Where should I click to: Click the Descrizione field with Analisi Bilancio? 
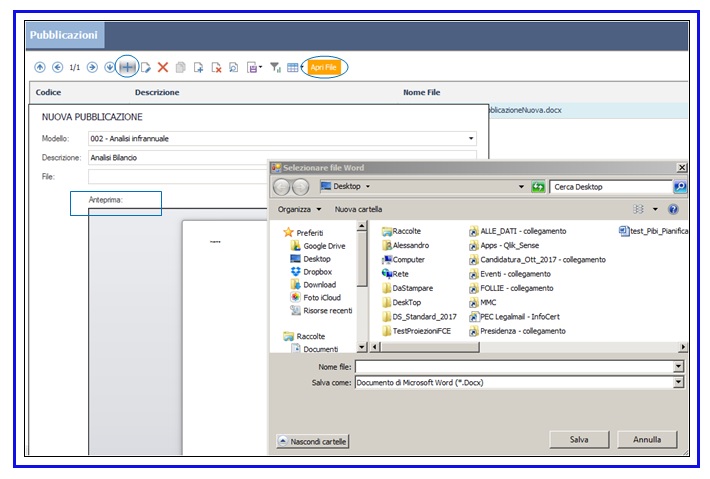[x=282, y=158]
